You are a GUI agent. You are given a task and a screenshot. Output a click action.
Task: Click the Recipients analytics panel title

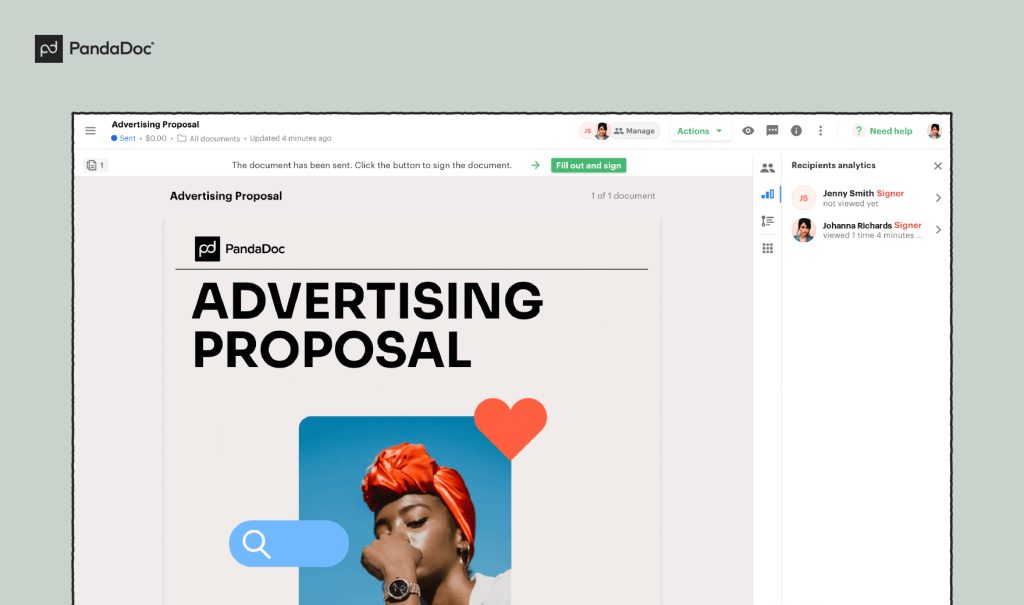pyautogui.click(x=833, y=165)
